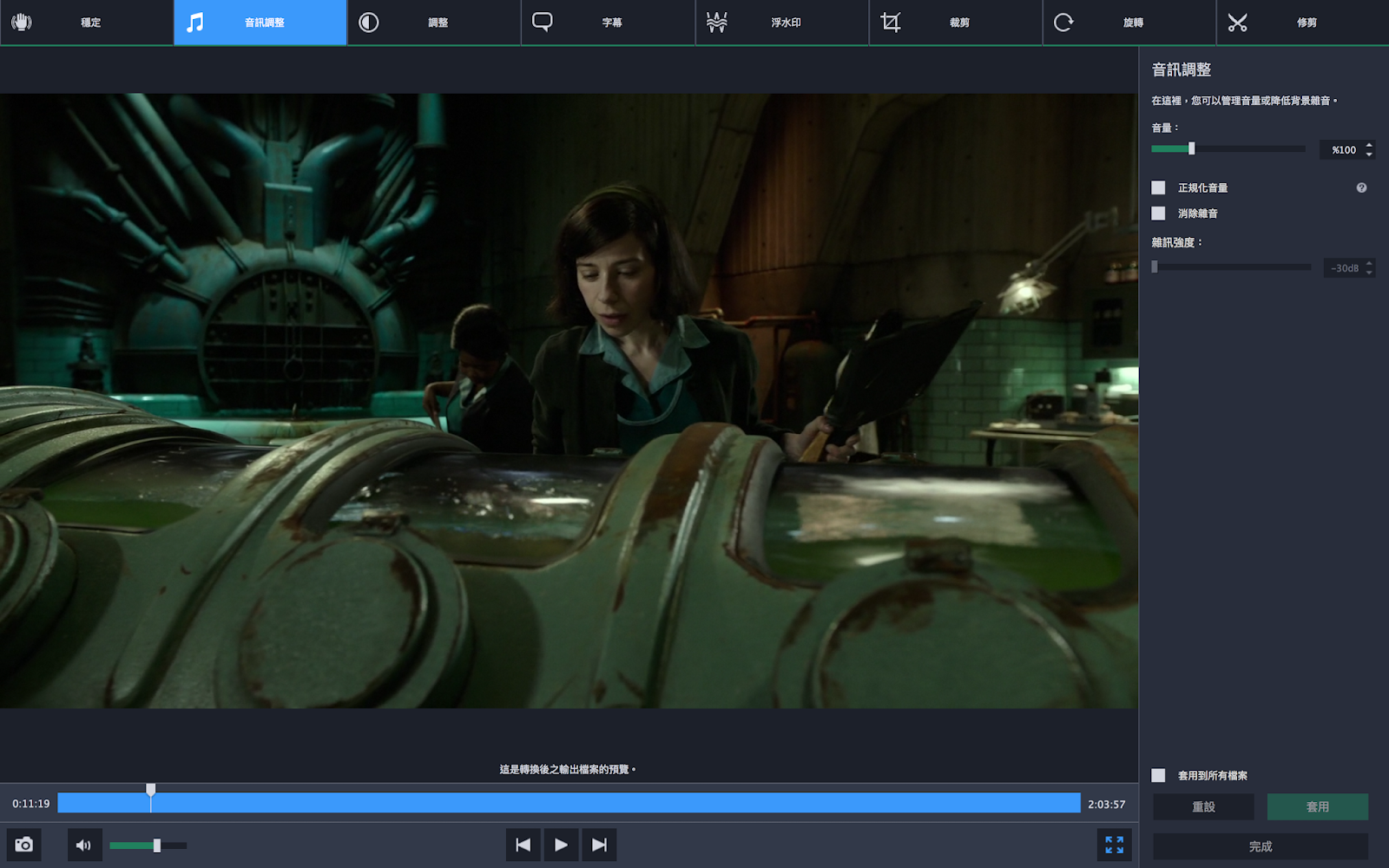This screenshot has width=1389, height=868.
Task: Click the video preview image
Action: tap(569, 401)
